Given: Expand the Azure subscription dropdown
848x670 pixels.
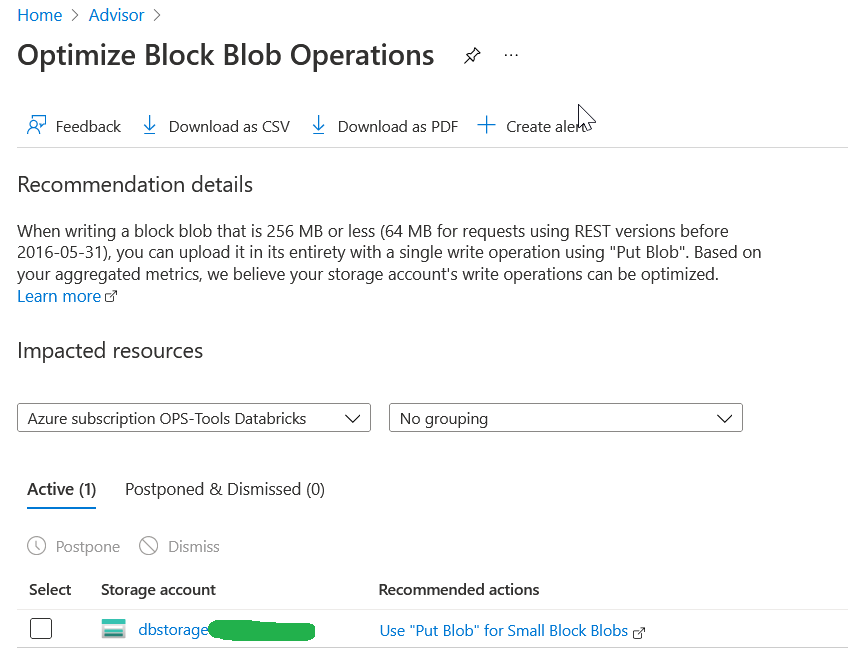Looking at the screenshot, I should 194,418.
